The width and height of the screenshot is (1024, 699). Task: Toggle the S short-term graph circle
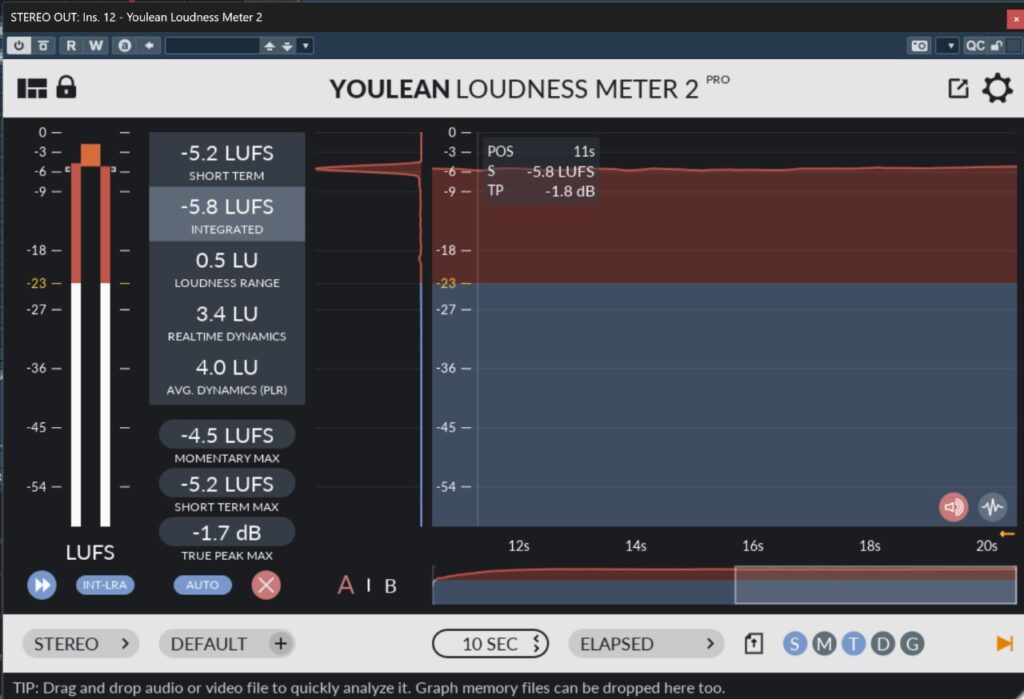tap(795, 644)
